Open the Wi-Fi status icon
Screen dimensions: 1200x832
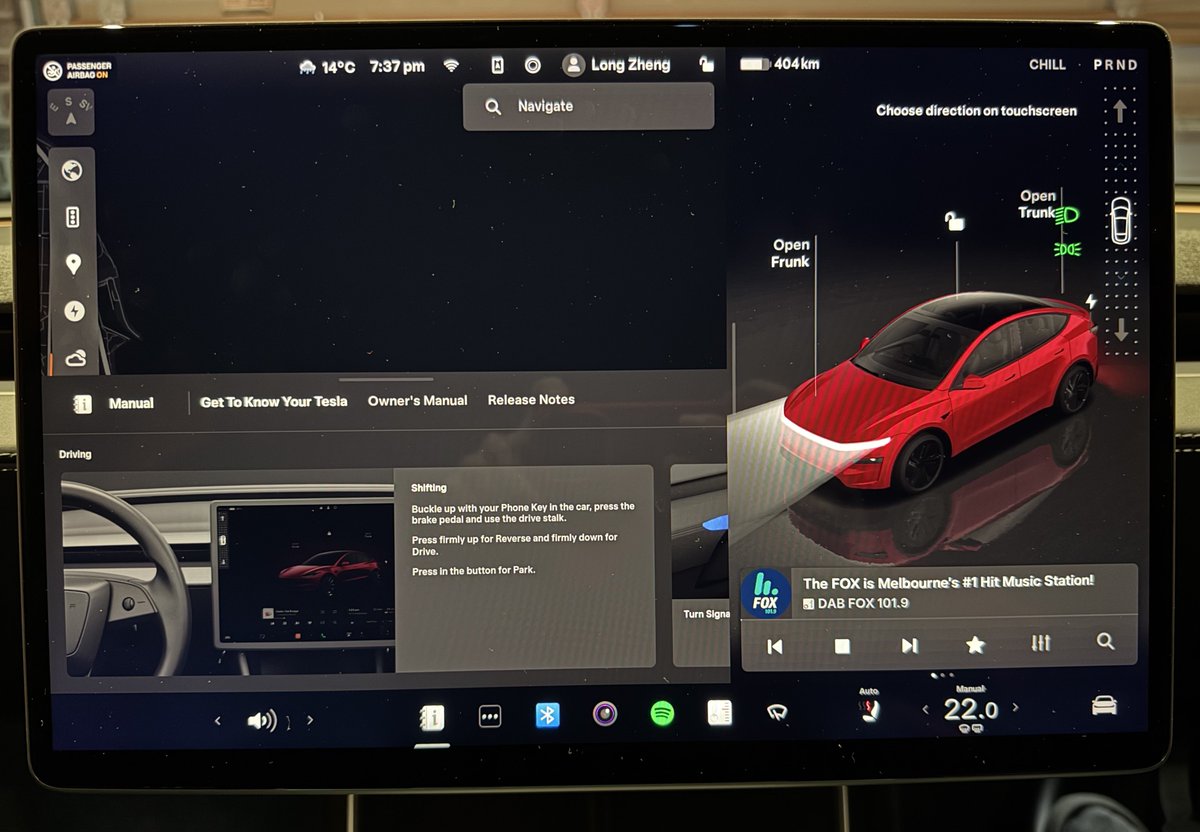click(x=451, y=66)
